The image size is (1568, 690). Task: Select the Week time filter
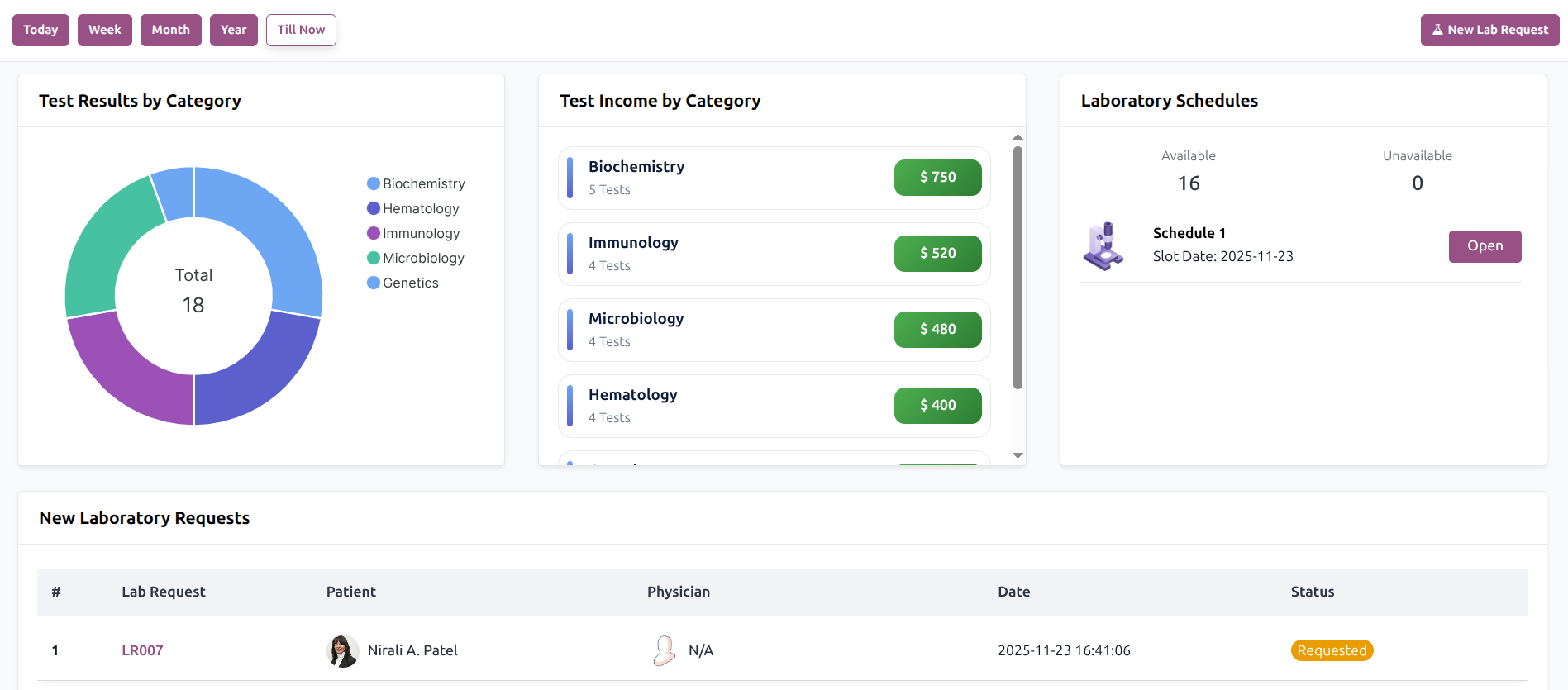click(105, 30)
